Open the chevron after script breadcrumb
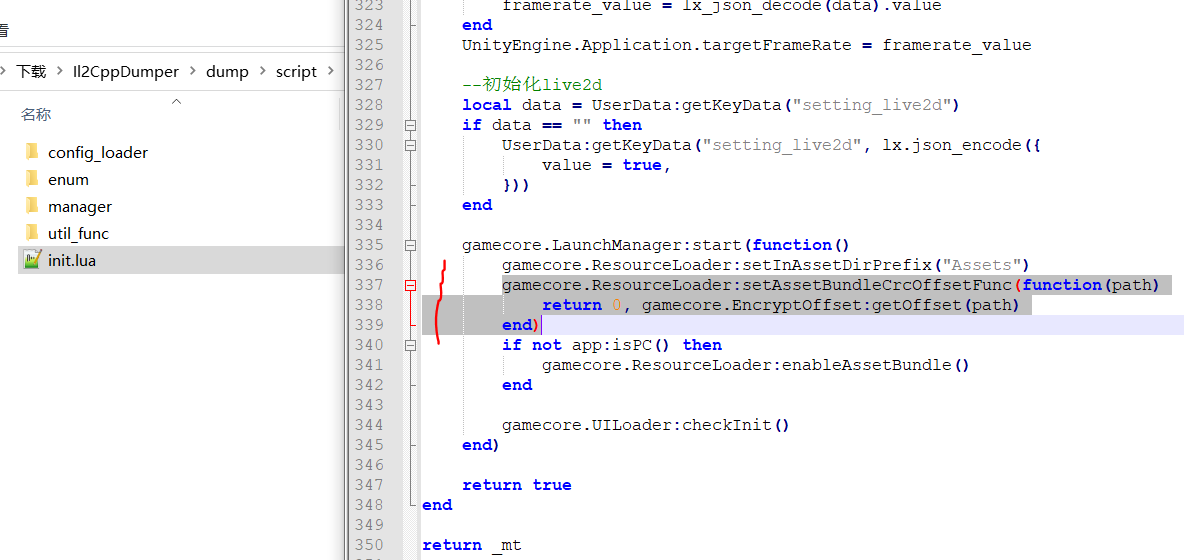 click(331, 72)
